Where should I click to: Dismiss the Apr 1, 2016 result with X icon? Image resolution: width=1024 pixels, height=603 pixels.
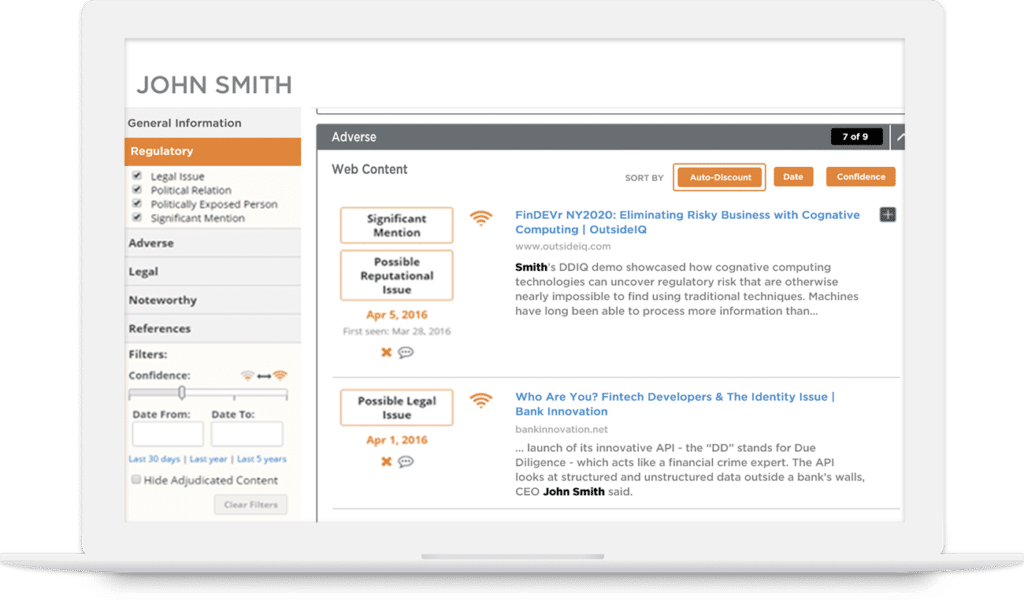tap(387, 461)
